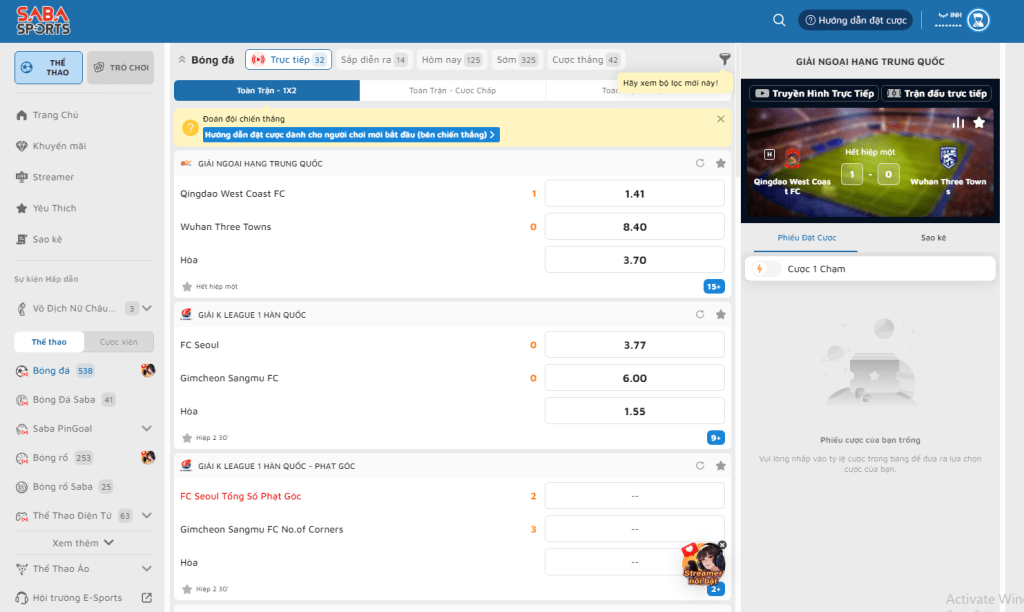Image resolution: width=1024 pixels, height=612 pixels.
Task: Expand Thể Thao Ảo submenu
Action: [x=147, y=569]
